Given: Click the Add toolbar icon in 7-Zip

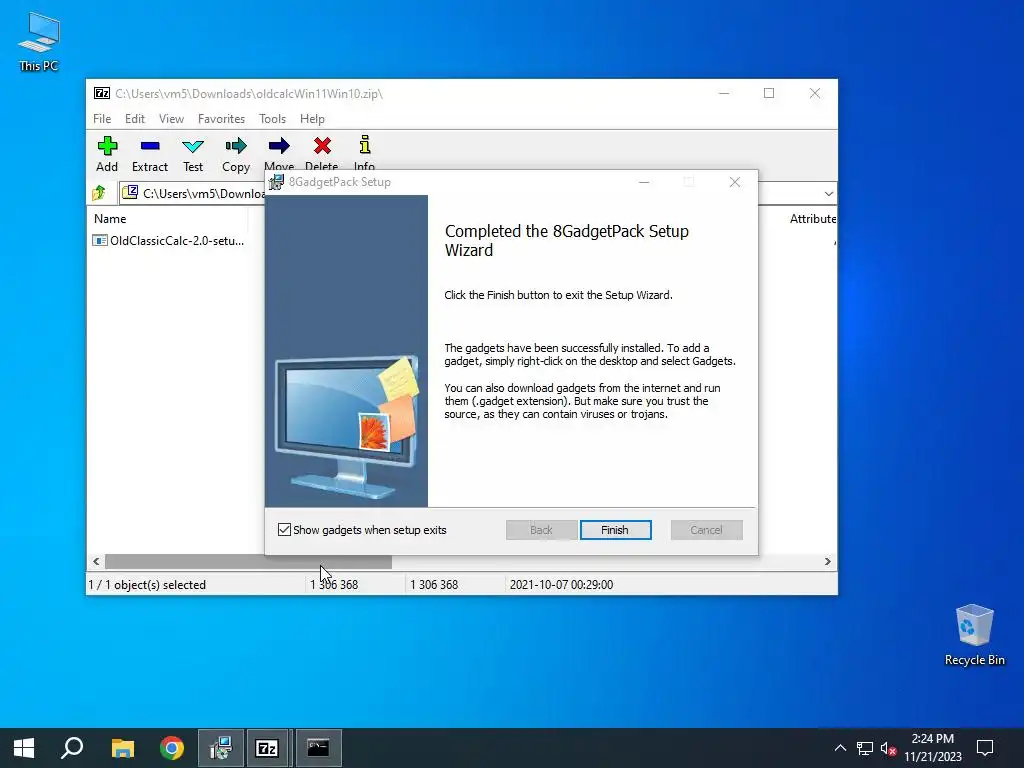Looking at the screenshot, I should pos(107,146).
